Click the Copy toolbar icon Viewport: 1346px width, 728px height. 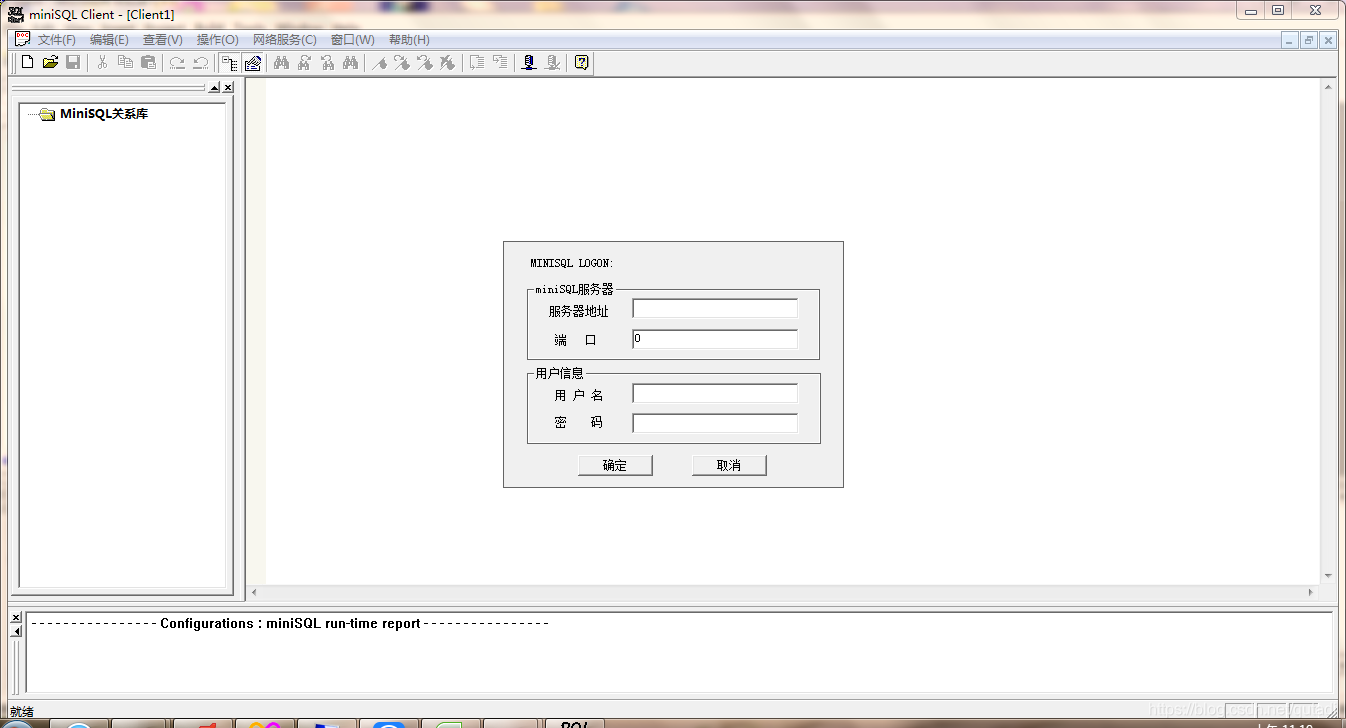click(125, 62)
